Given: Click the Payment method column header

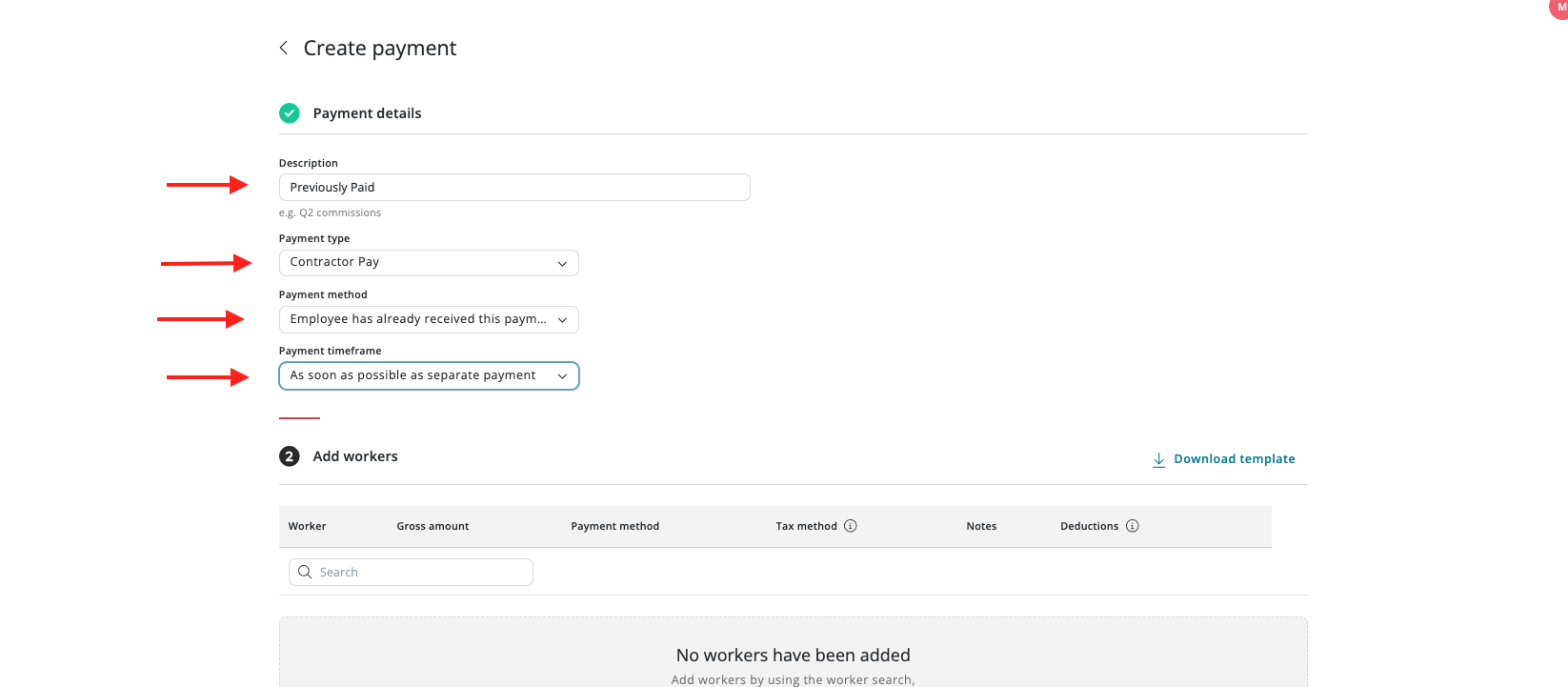Looking at the screenshot, I should click(x=615, y=526).
